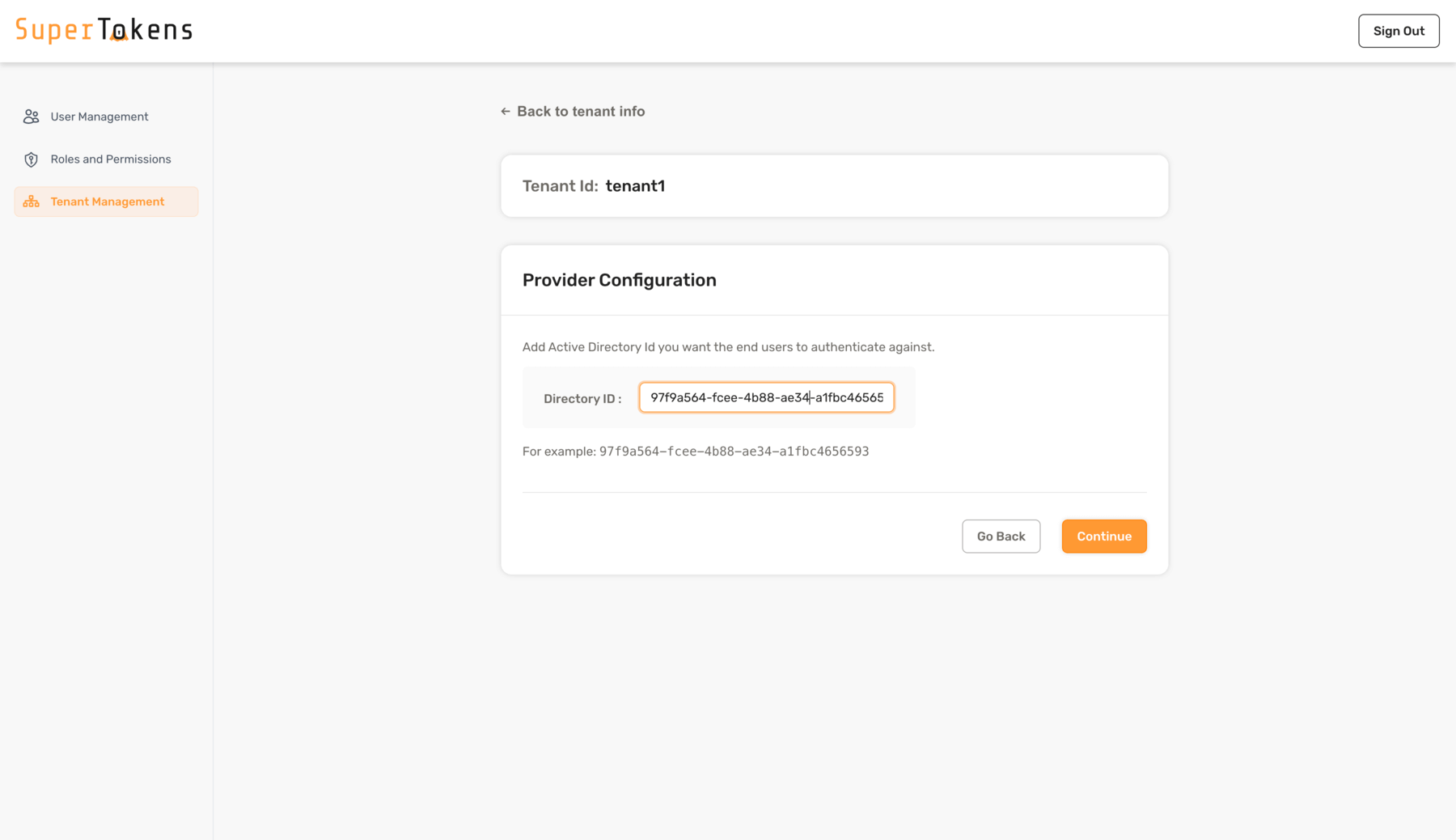Click the Tenant Id label
The image size is (1456, 840).
560,186
